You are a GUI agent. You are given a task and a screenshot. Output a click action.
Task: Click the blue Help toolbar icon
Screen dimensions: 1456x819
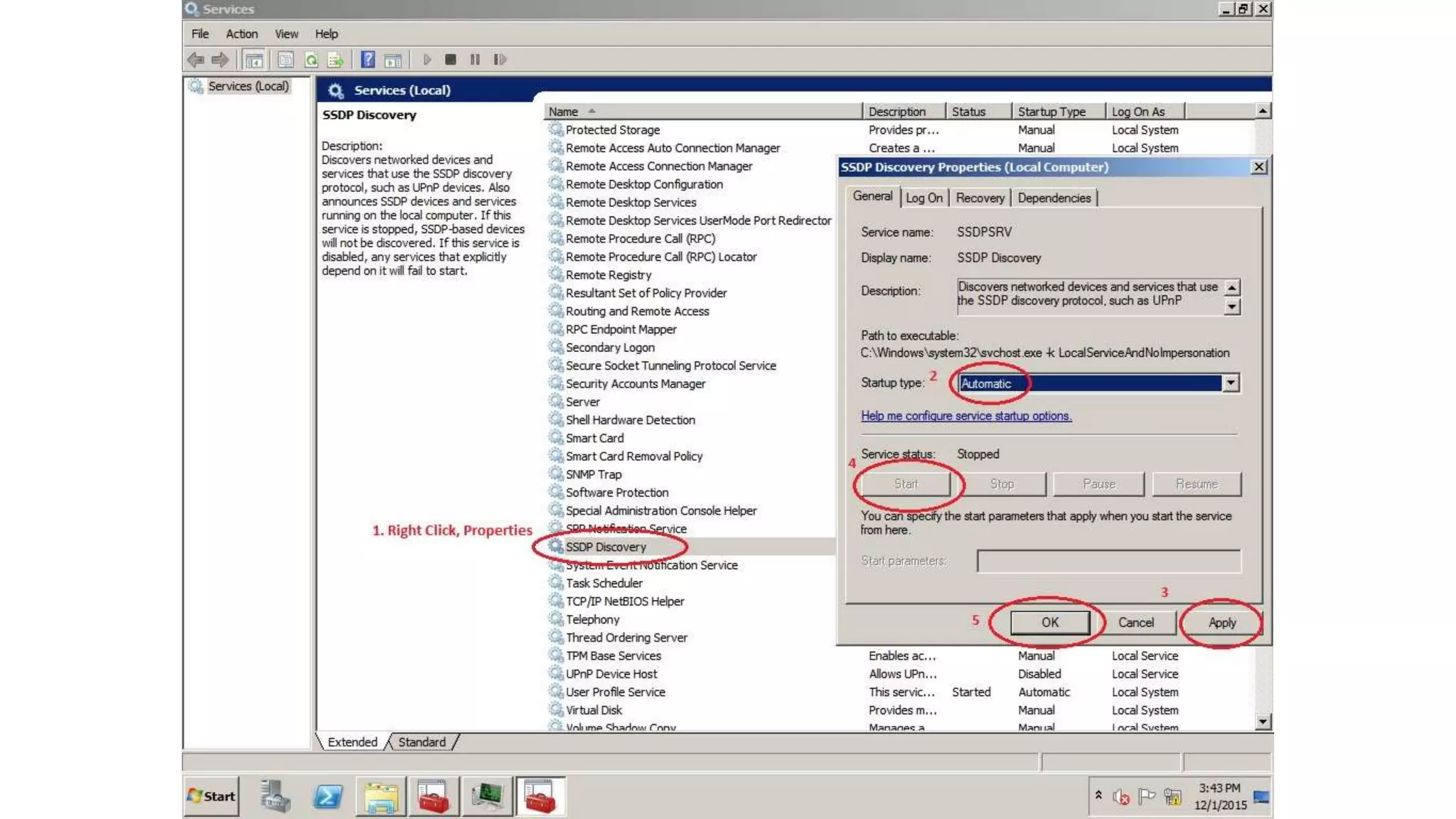[368, 60]
